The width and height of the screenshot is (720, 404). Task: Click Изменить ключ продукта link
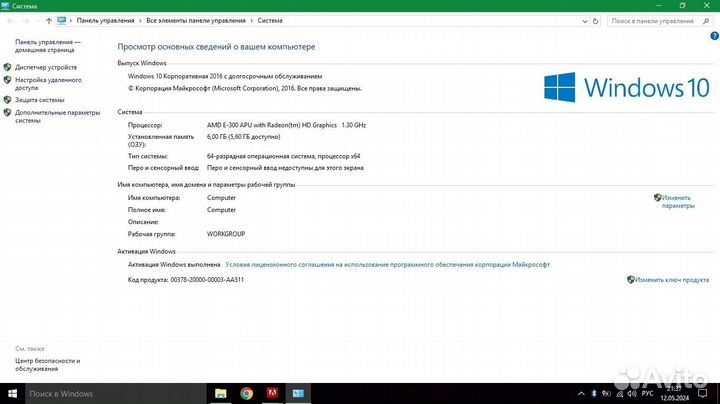click(672, 280)
